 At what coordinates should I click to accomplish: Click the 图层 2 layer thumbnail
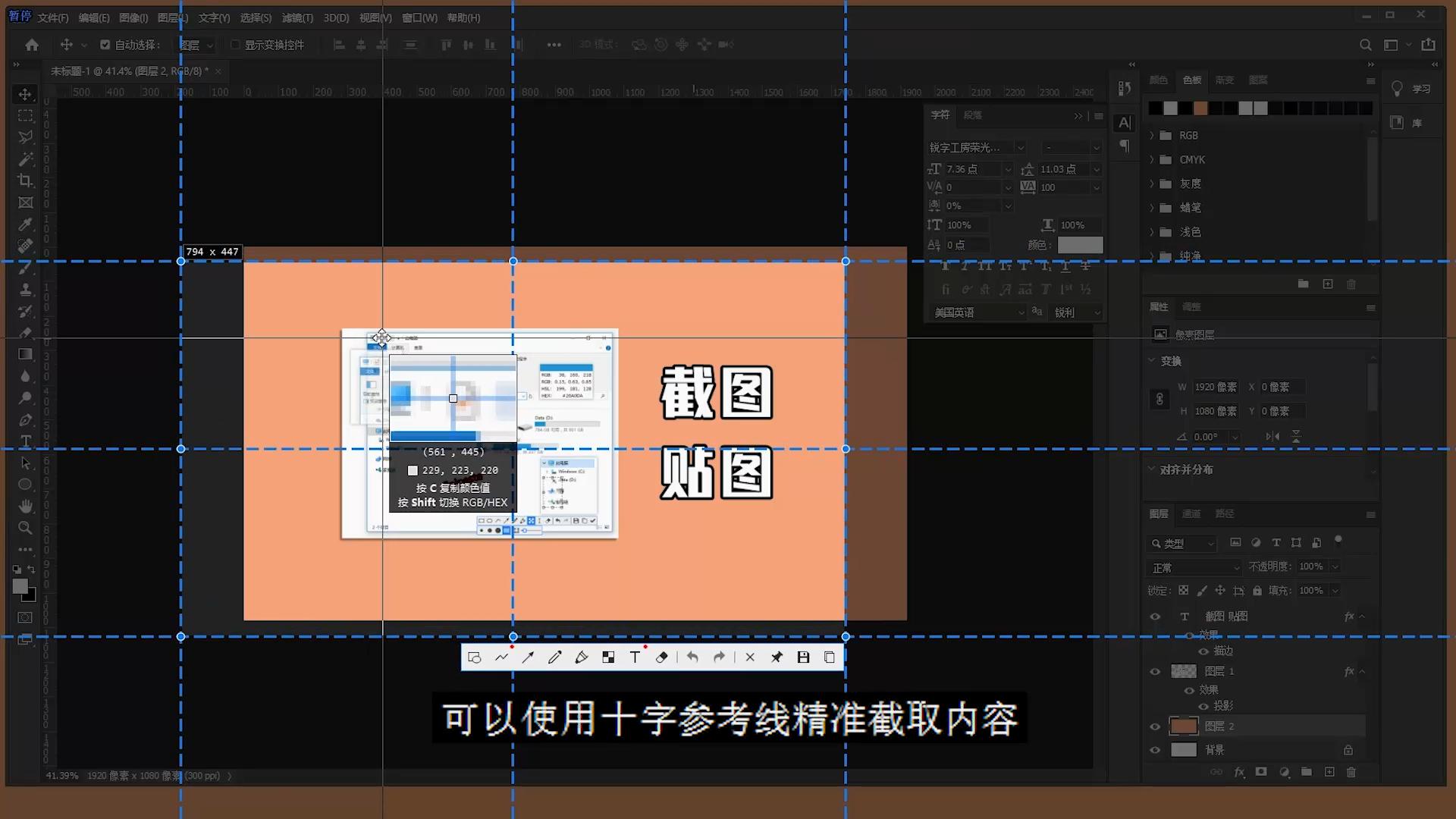[x=1184, y=726]
